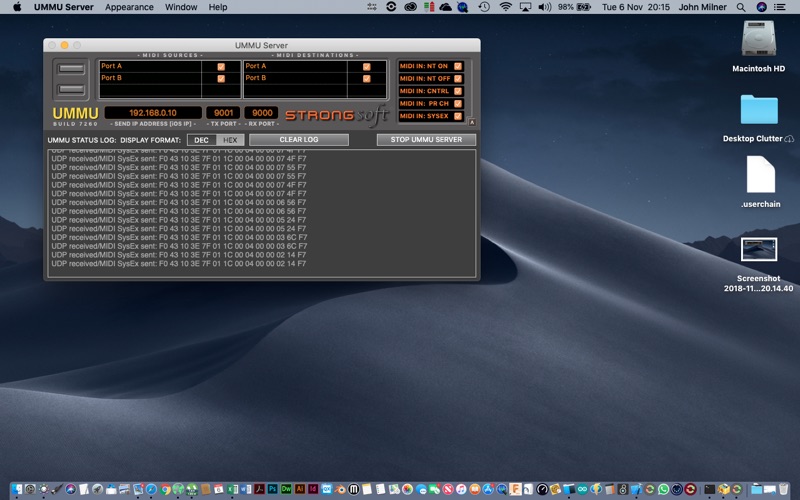Open the Appearance menu
800x500 pixels.
pyautogui.click(x=129, y=7)
